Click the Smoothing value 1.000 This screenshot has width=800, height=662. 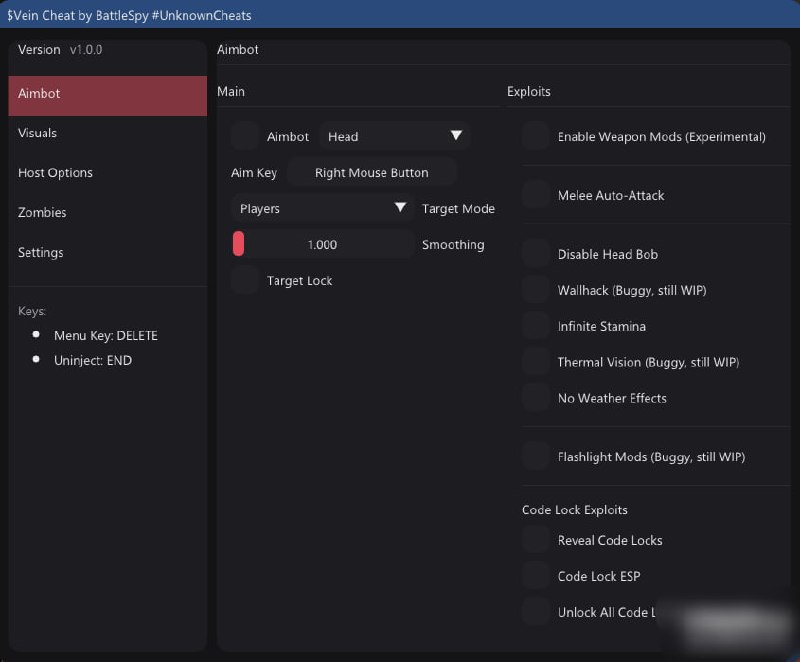pos(322,245)
